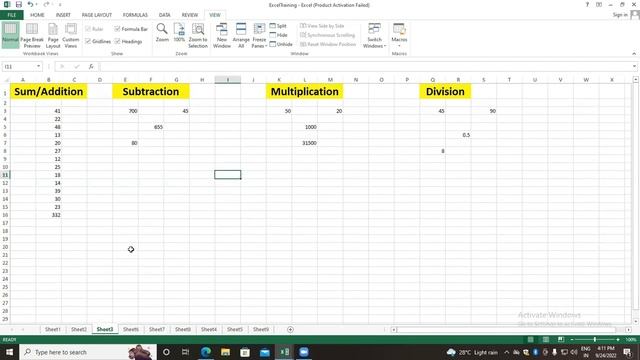
Task: Click the taskbar search box
Action: [88, 352]
